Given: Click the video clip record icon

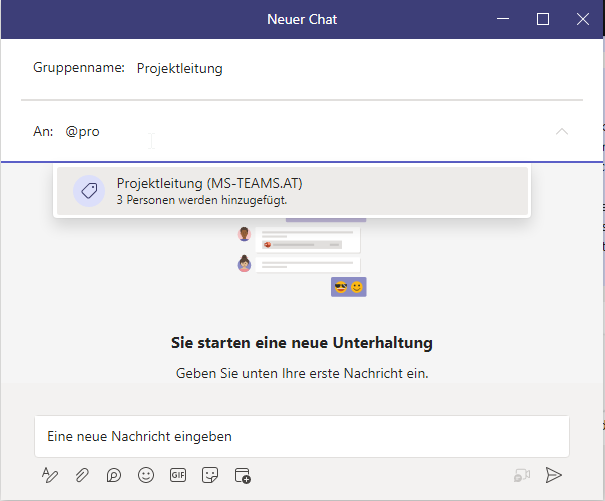Looking at the screenshot, I should (522, 475).
